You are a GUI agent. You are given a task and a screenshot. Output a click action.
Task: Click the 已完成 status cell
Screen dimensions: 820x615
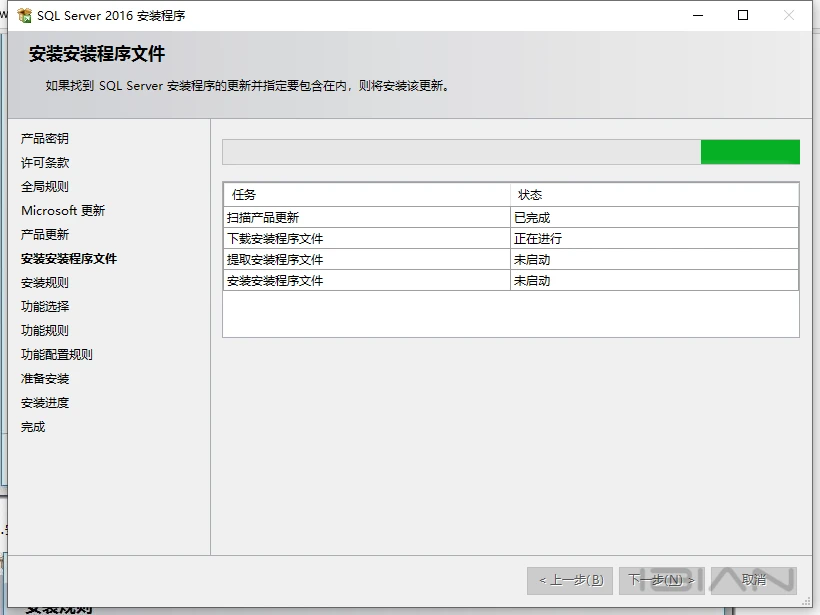tap(654, 218)
